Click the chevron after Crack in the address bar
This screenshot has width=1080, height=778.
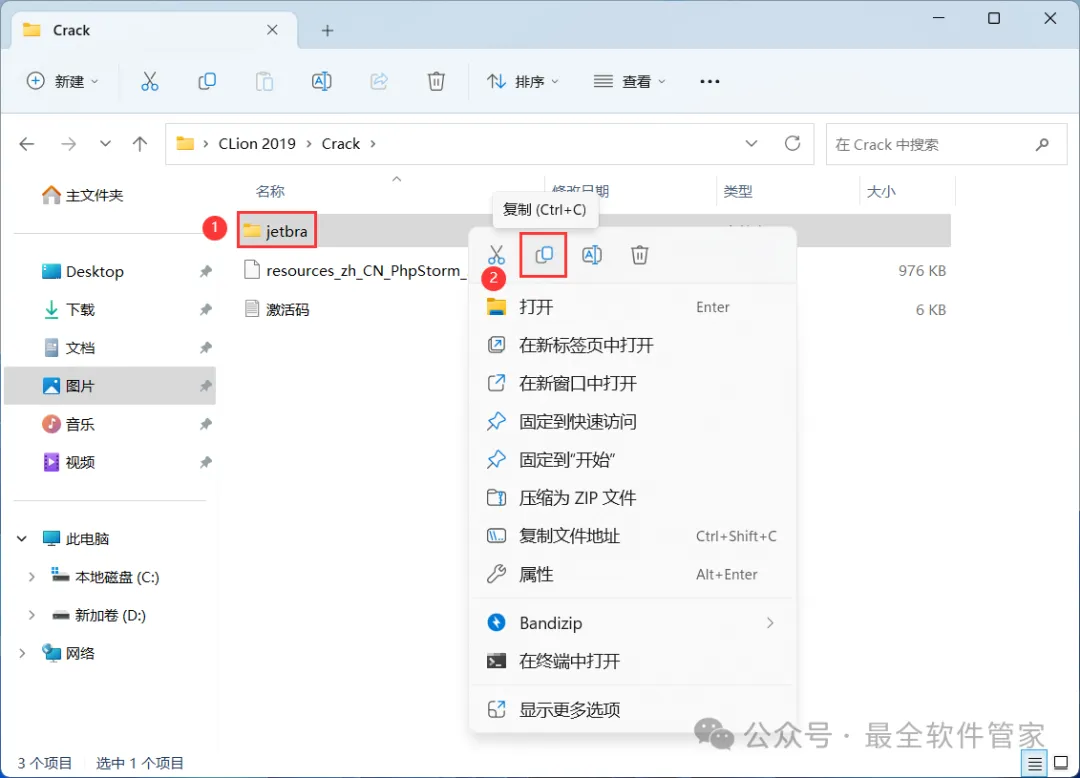point(373,144)
